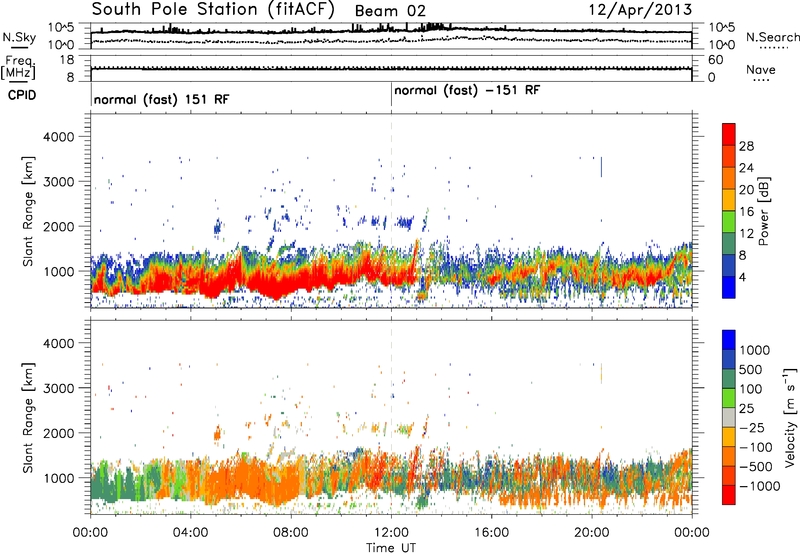
Task: Click the Beam 02 label
Action: [390, 11]
